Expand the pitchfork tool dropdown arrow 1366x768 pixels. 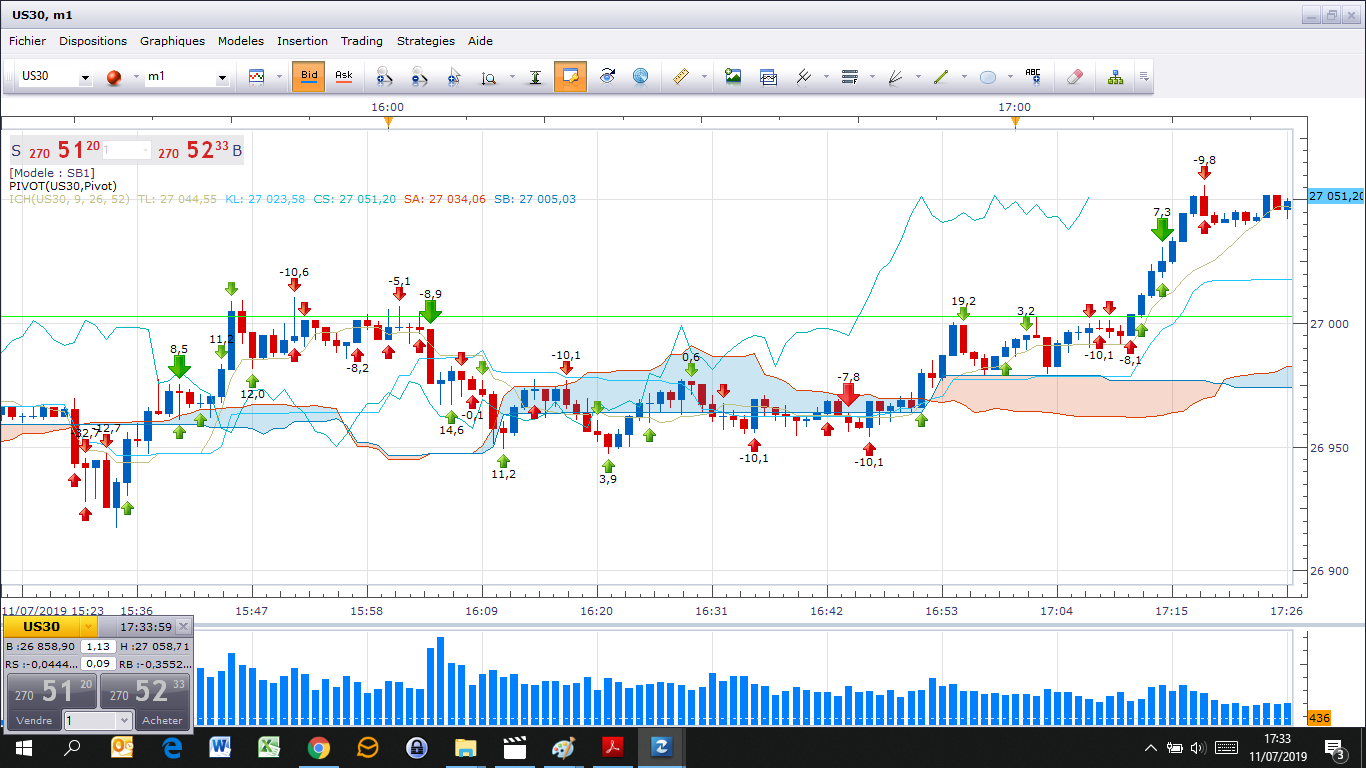pos(826,78)
